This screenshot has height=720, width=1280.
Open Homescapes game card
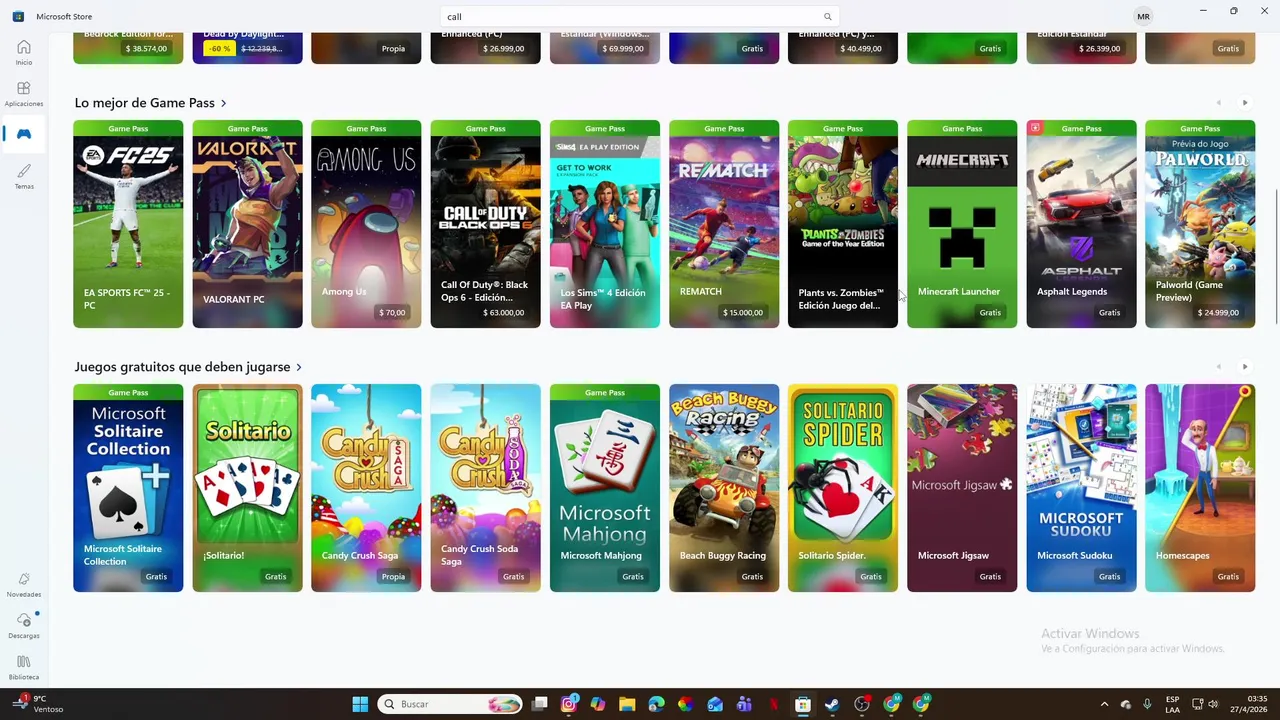pos(1200,488)
